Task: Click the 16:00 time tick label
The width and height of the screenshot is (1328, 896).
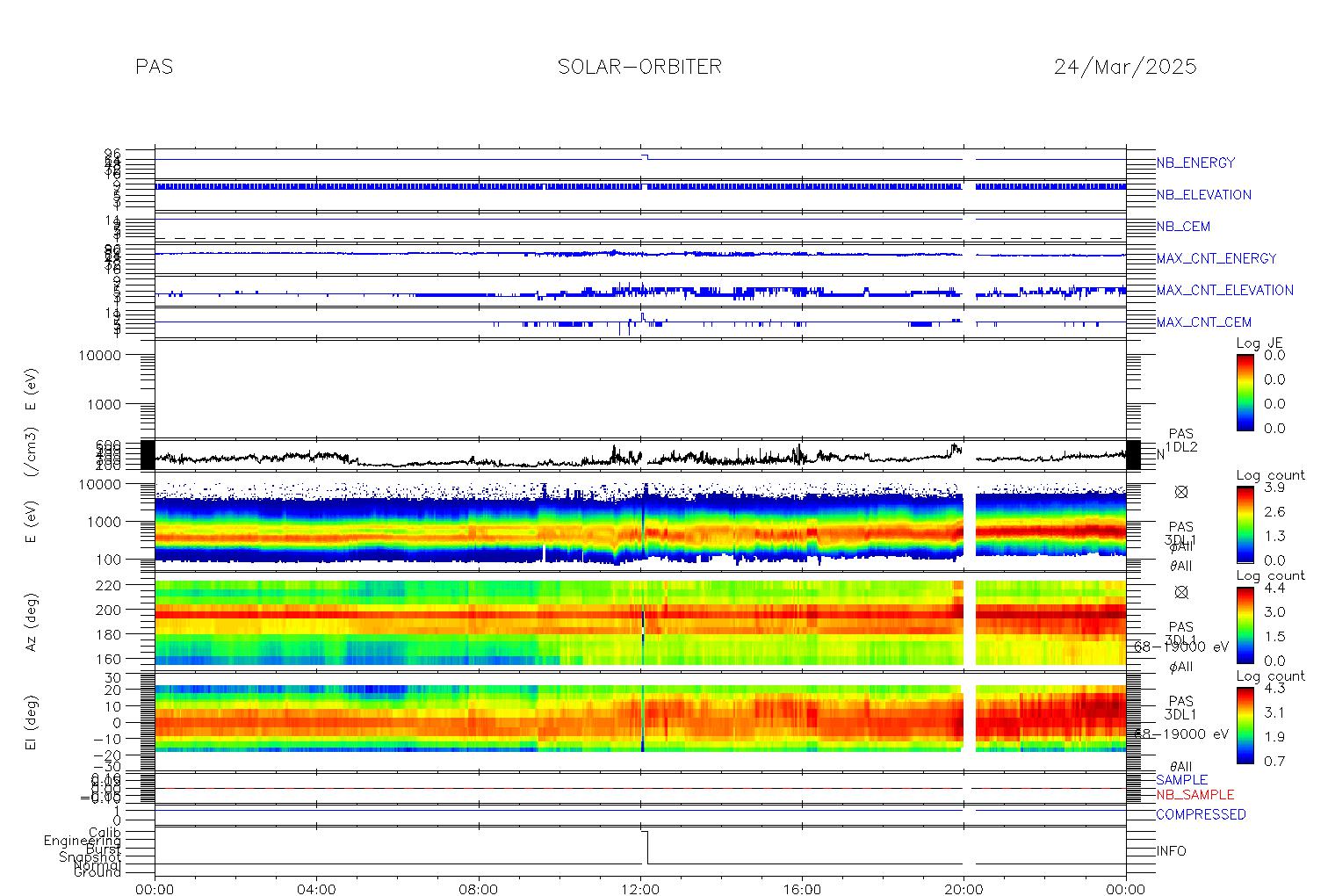Action: coord(802,889)
